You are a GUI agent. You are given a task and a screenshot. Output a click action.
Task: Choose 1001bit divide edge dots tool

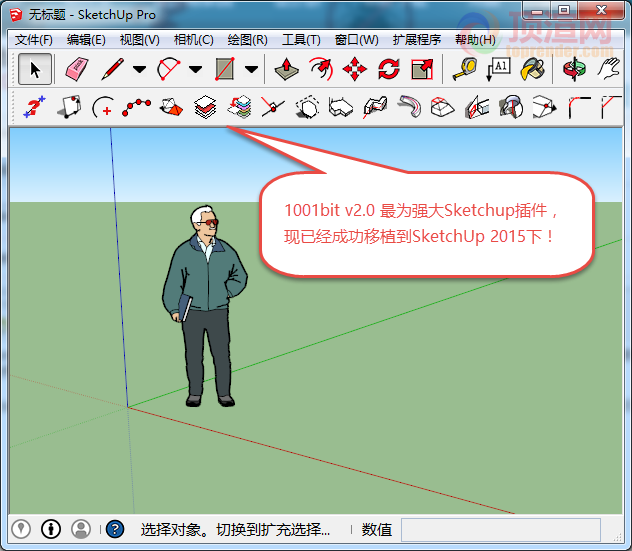click(136, 107)
